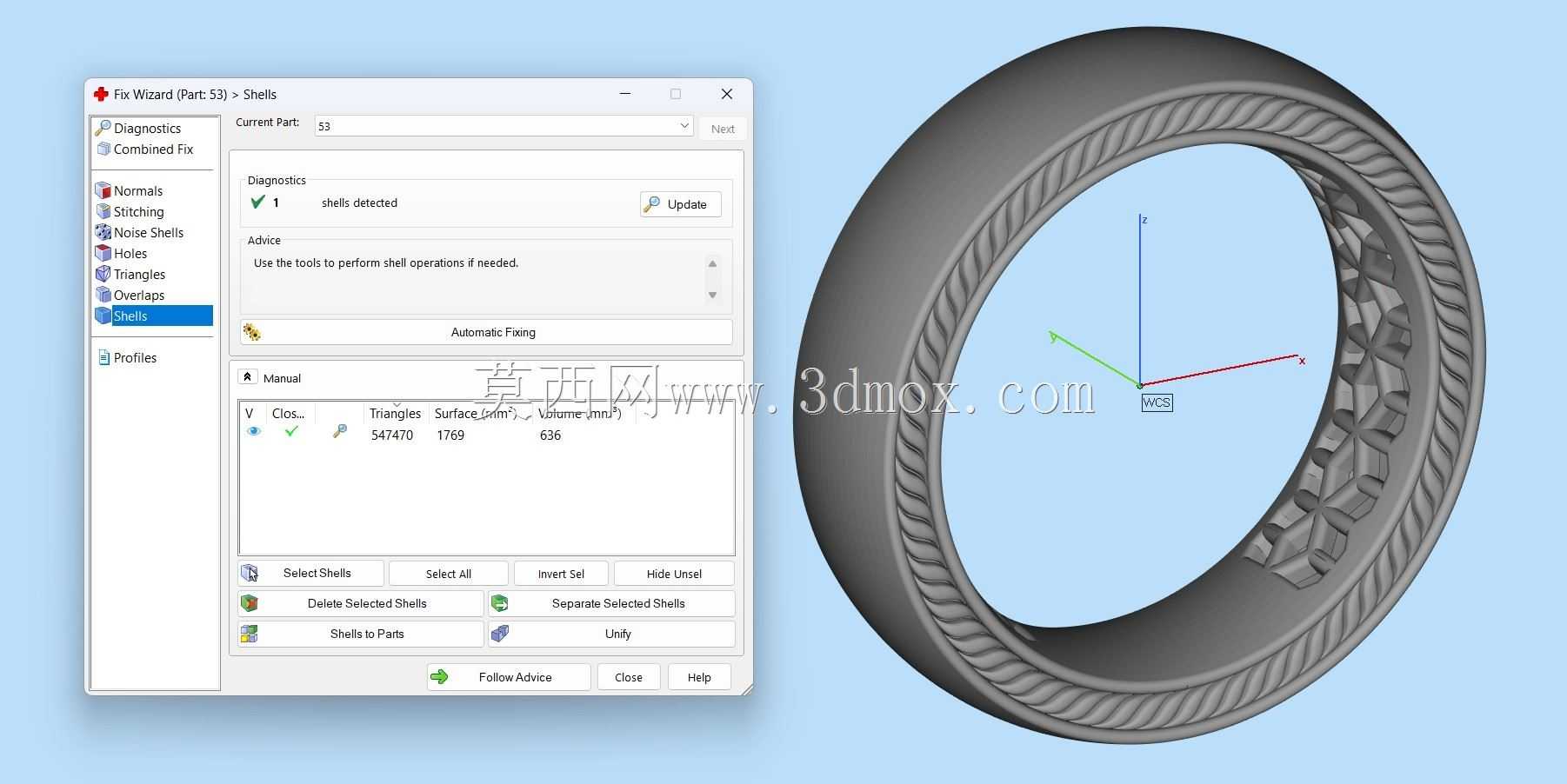Go to Normals fixing step
The image size is (1567, 784).
coord(138,191)
